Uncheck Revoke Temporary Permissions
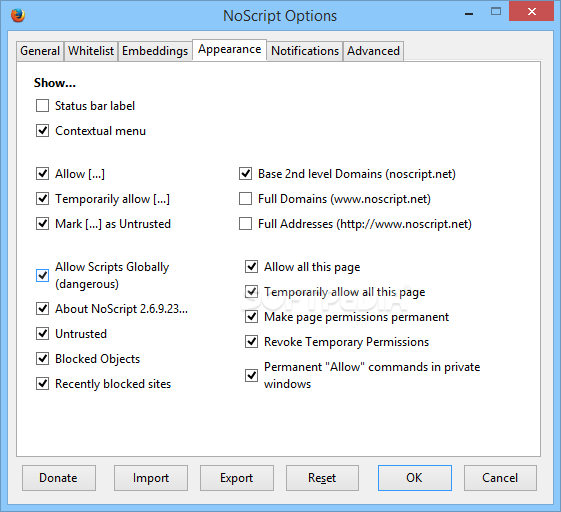The height and width of the screenshot is (512, 561). pyautogui.click(x=252, y=342)
